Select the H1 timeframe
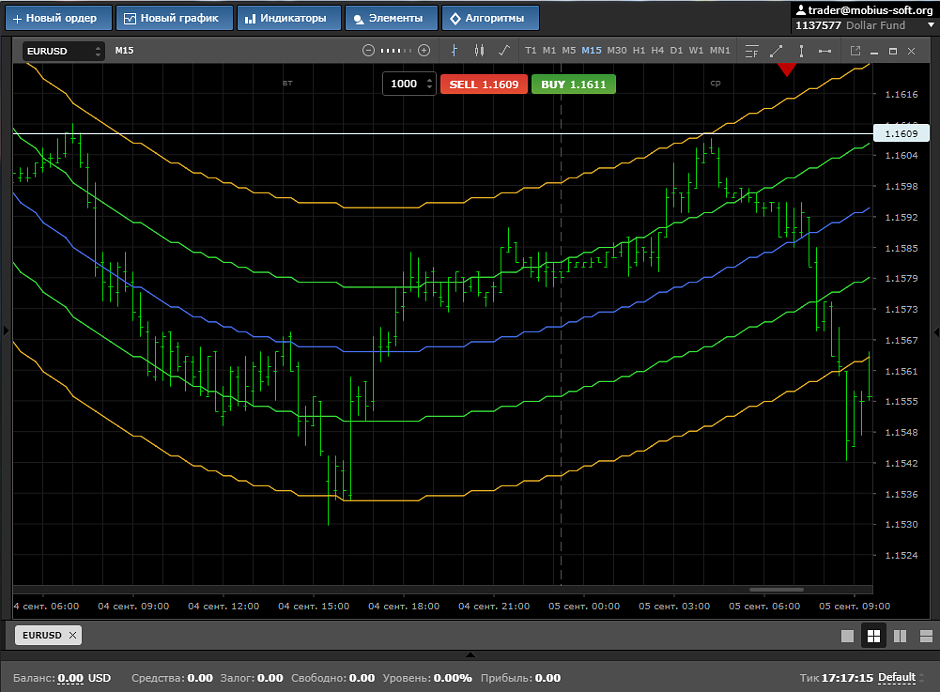The image size is (940, 692). tap(639, 50)
